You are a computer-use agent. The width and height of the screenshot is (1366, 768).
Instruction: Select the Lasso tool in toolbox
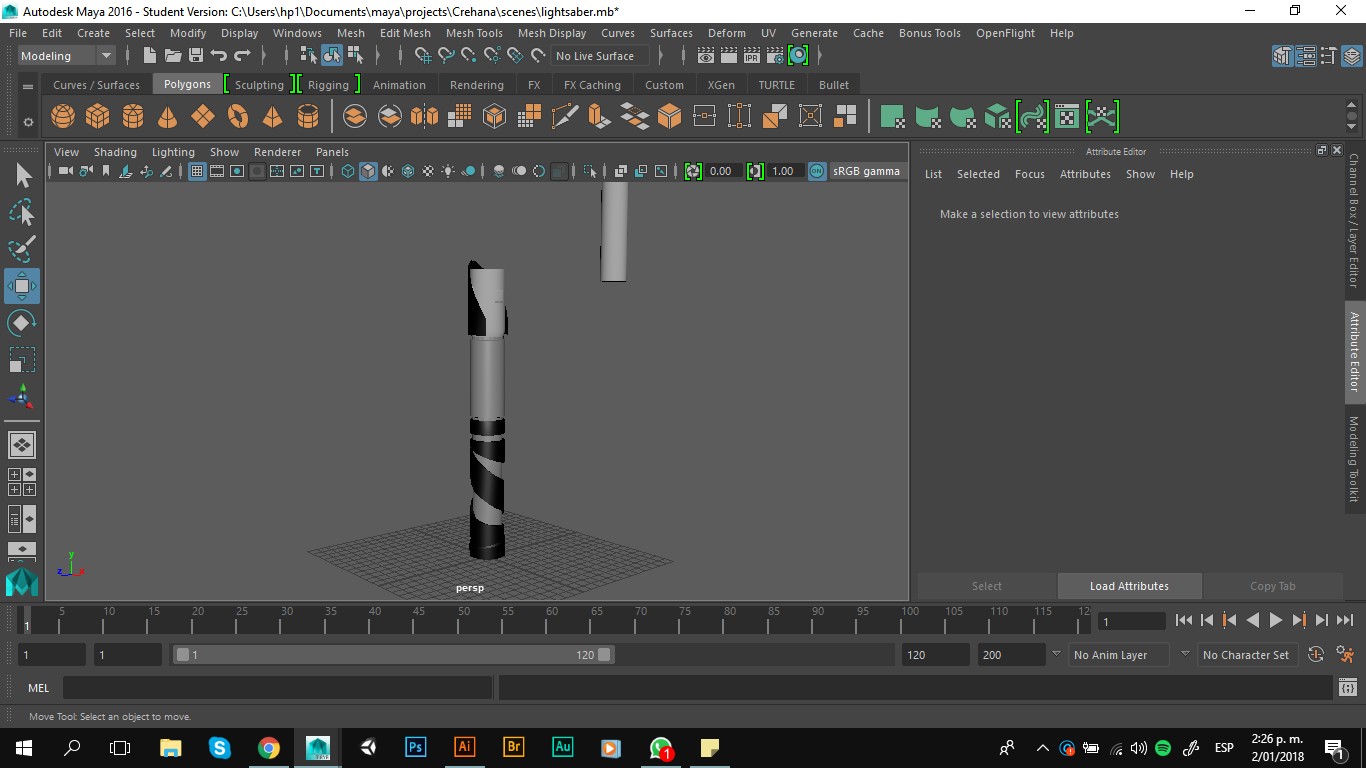point(22,213)
